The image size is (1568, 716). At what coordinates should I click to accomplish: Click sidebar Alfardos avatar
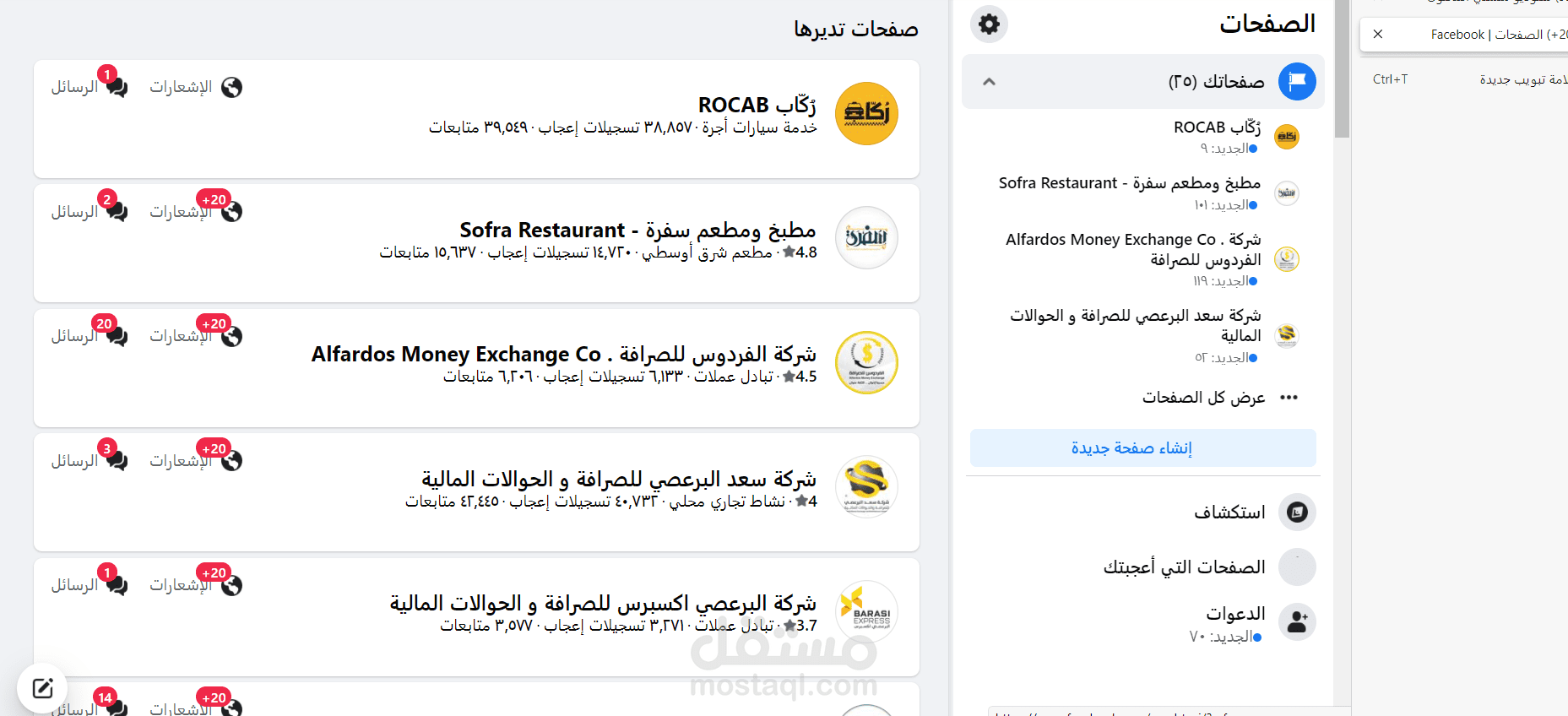1286,259
